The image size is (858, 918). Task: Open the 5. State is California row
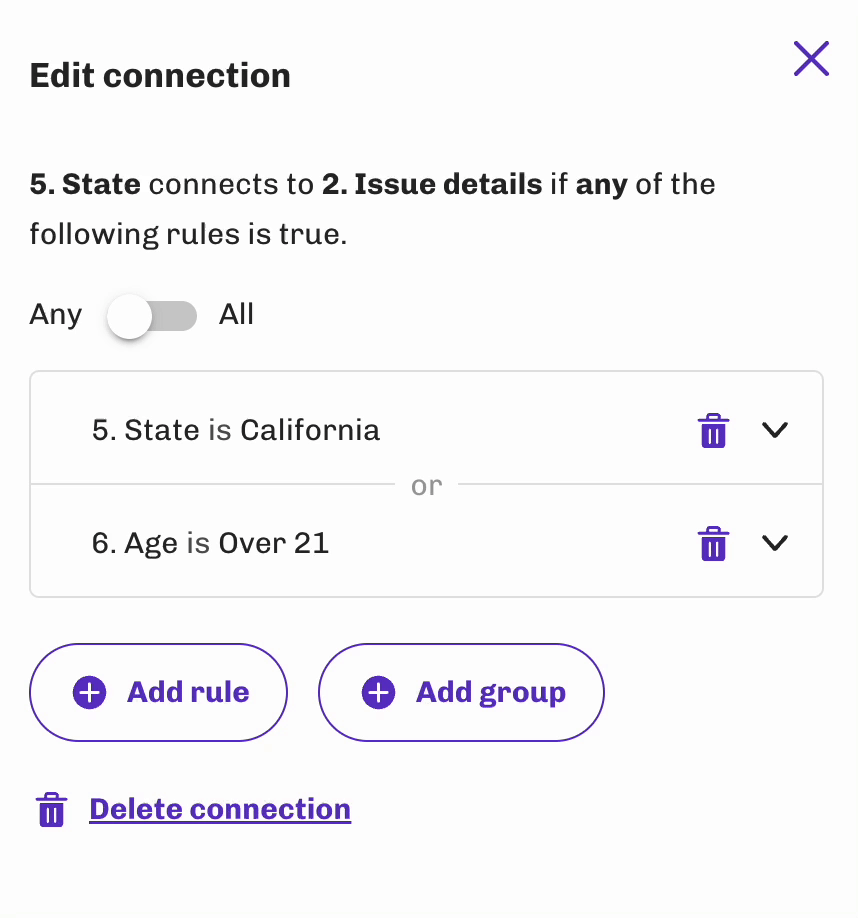(427, 429)
